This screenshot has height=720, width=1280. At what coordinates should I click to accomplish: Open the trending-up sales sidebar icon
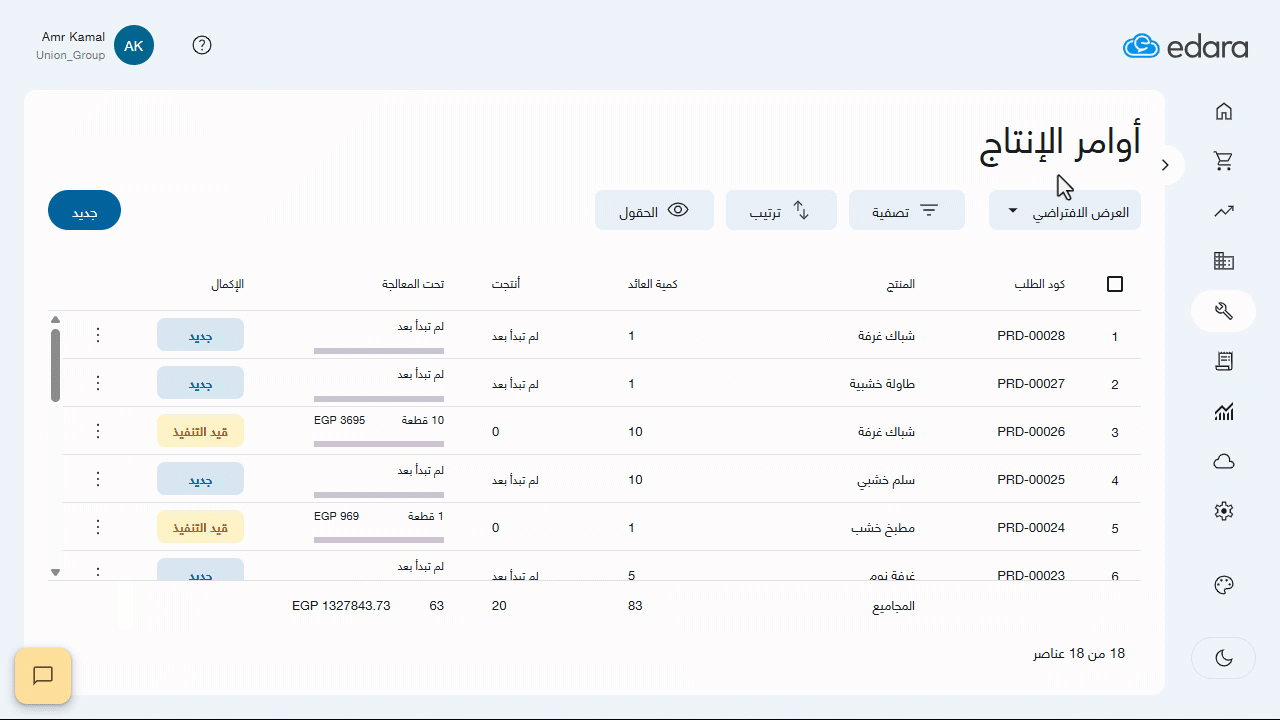point(1223,211)
